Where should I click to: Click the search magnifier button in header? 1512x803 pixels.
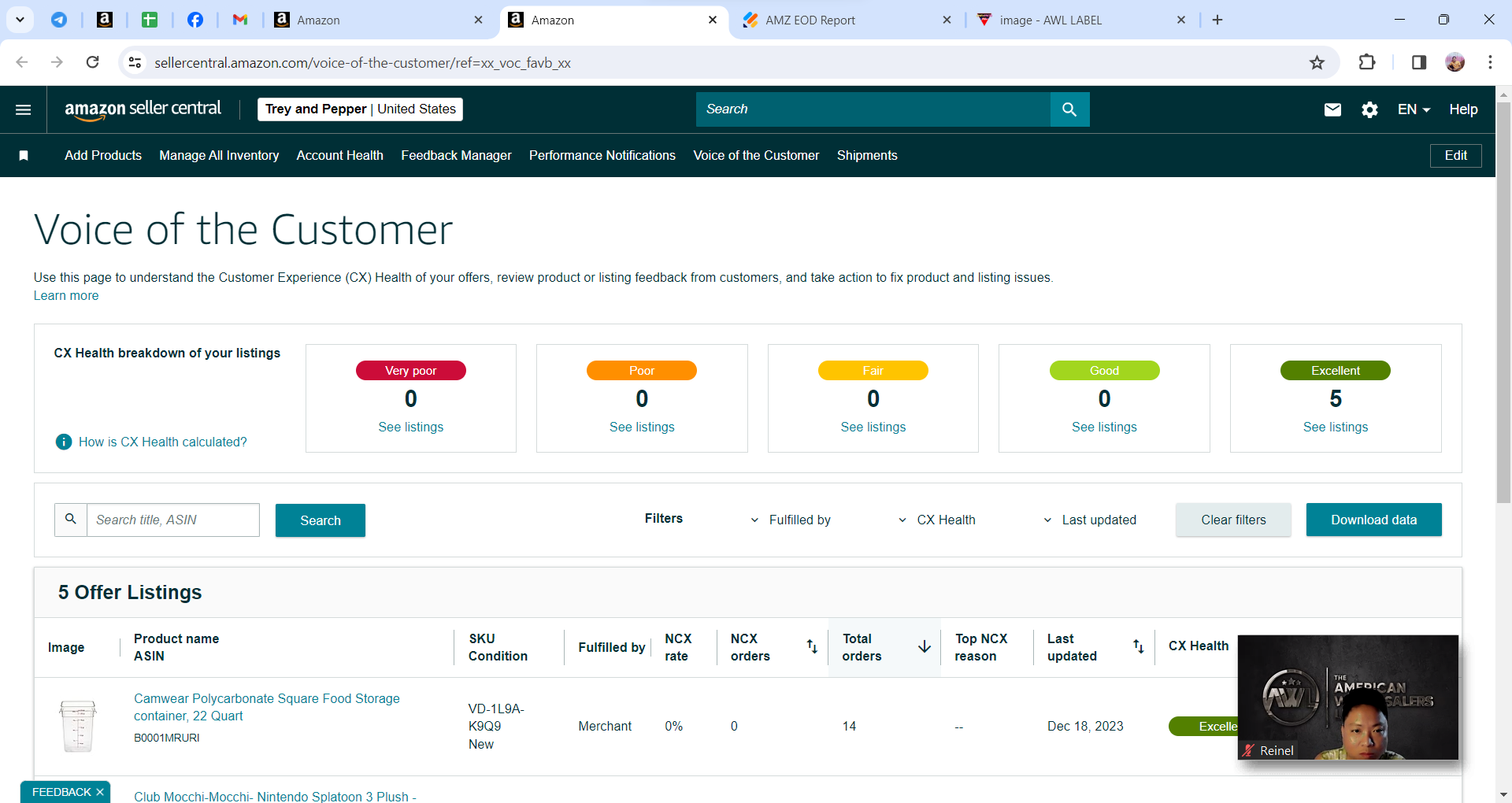pos(1069,109)
